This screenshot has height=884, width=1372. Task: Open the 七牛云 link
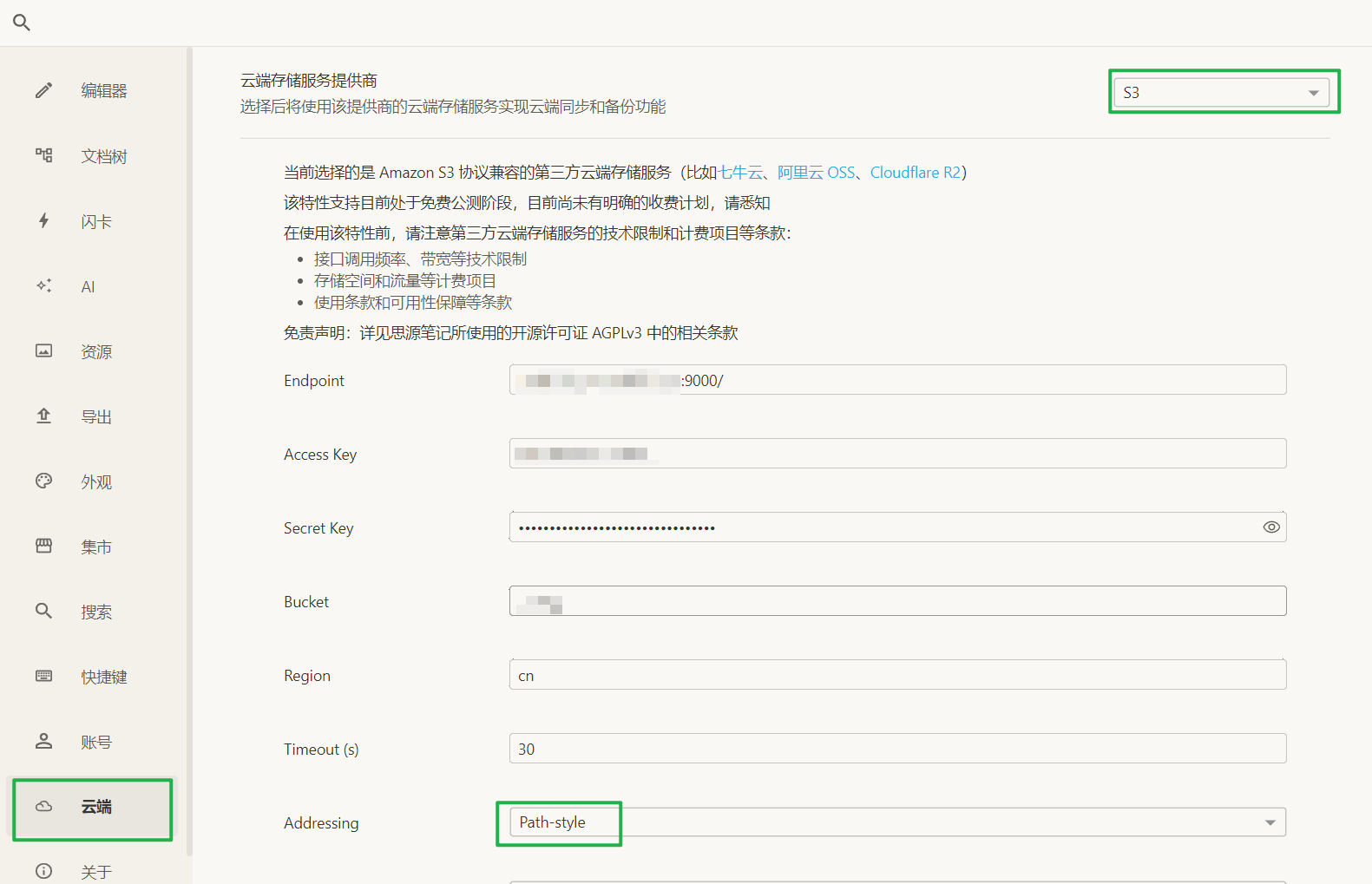point(740,173)
